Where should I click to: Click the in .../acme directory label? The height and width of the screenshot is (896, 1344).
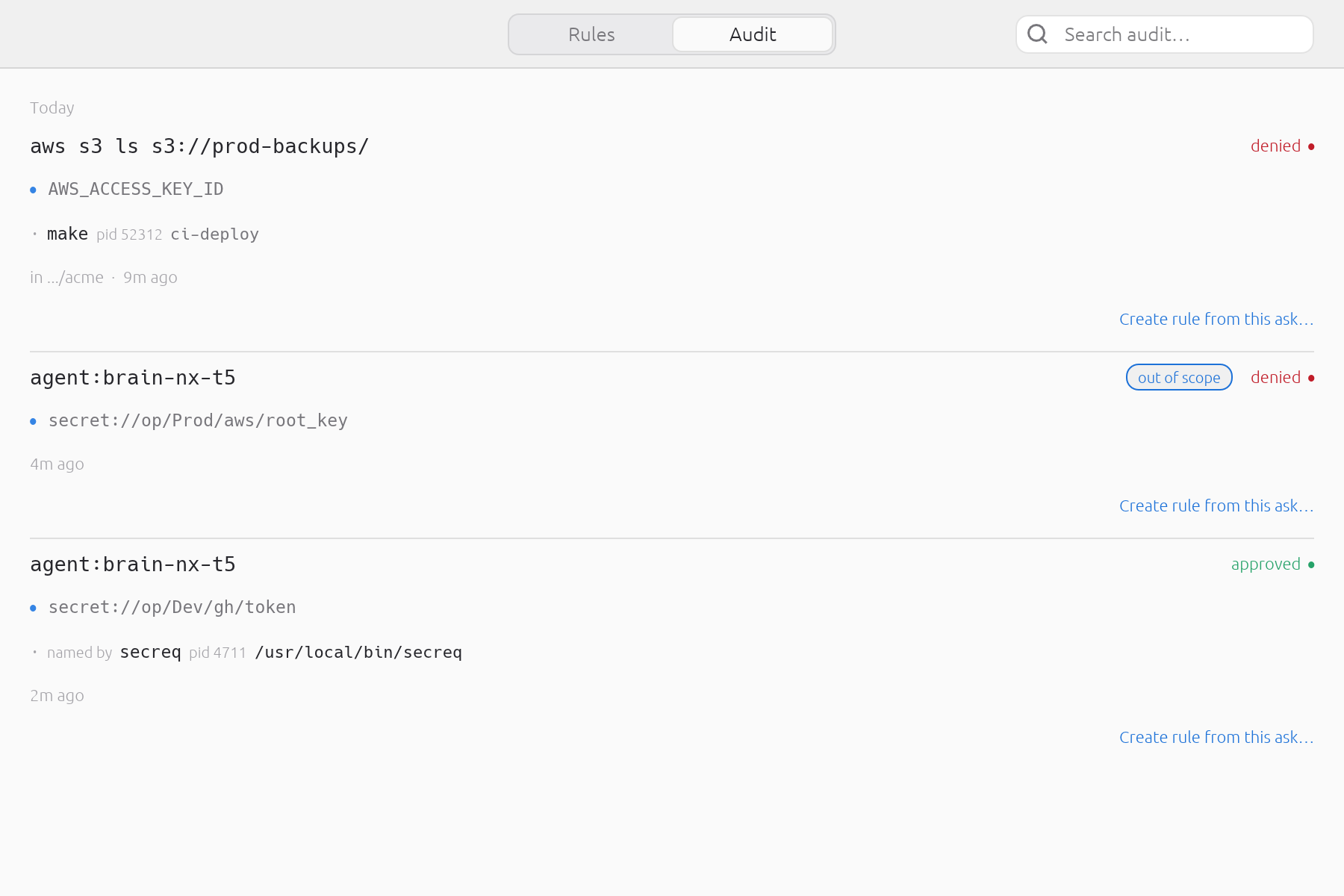pyautogui.click(x=66, y=277)
